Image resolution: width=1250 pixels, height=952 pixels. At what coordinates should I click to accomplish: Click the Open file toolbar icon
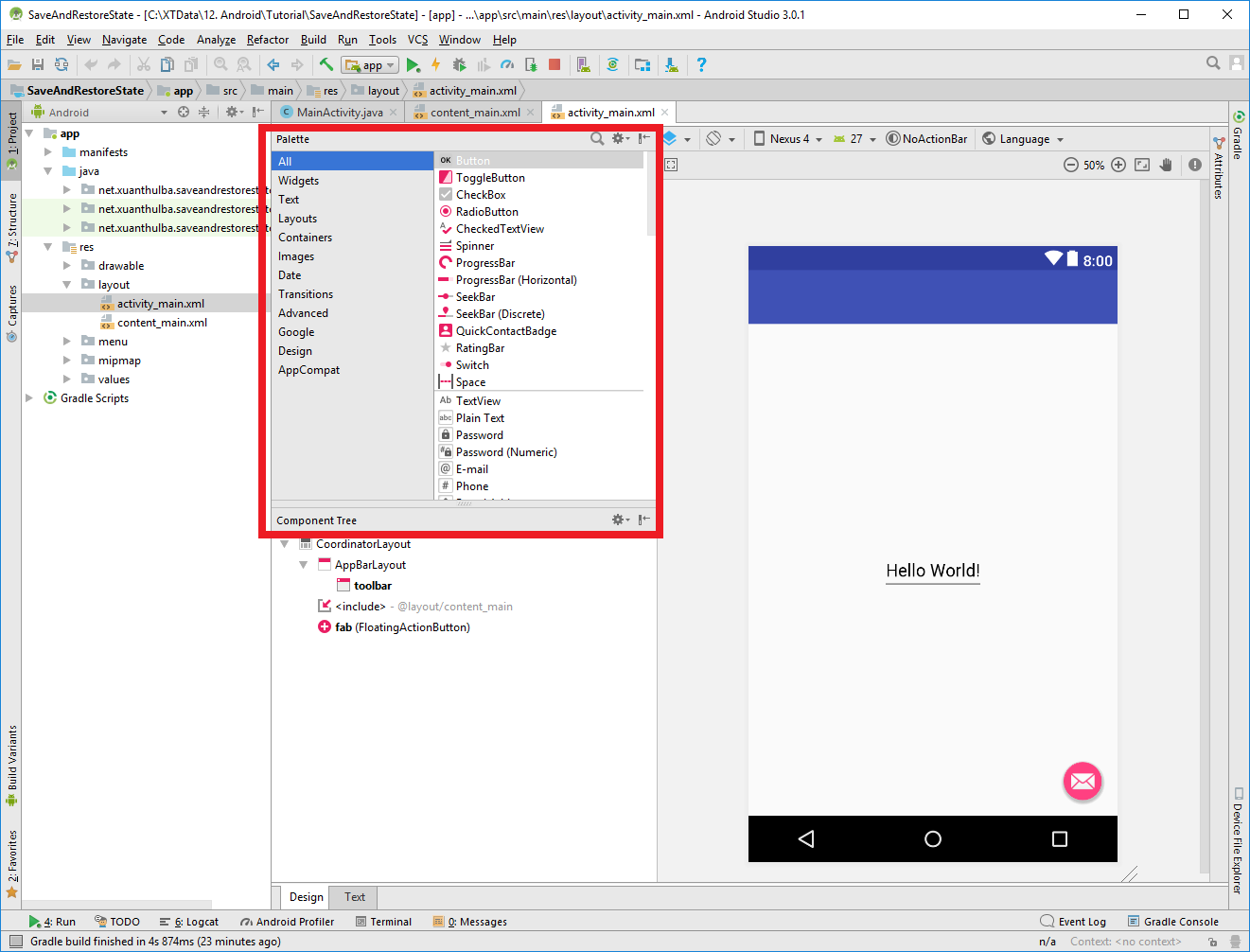coord(14,64)
